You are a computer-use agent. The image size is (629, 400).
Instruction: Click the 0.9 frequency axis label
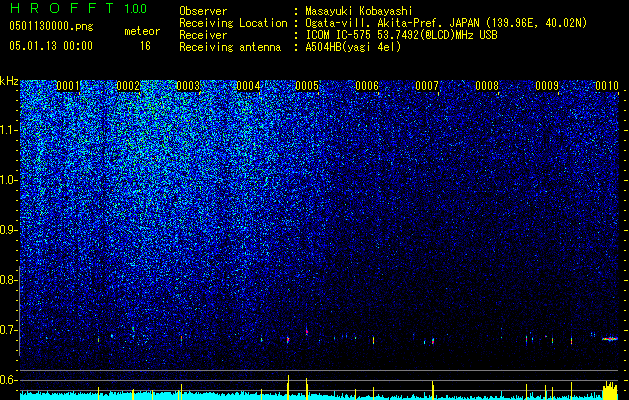pyautogui.click(x=9, y=230)
